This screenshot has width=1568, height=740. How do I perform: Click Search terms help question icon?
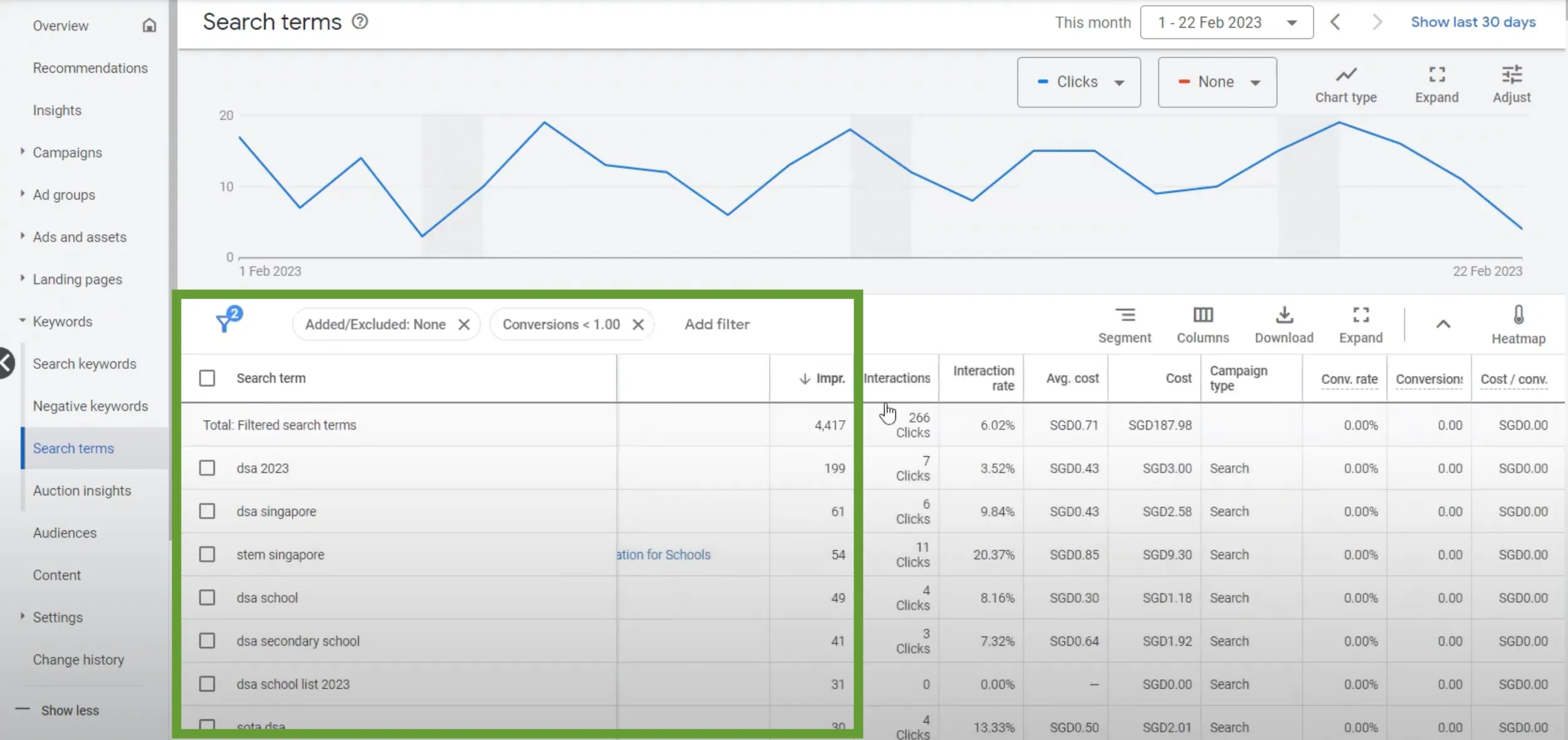tap(360, 22)
